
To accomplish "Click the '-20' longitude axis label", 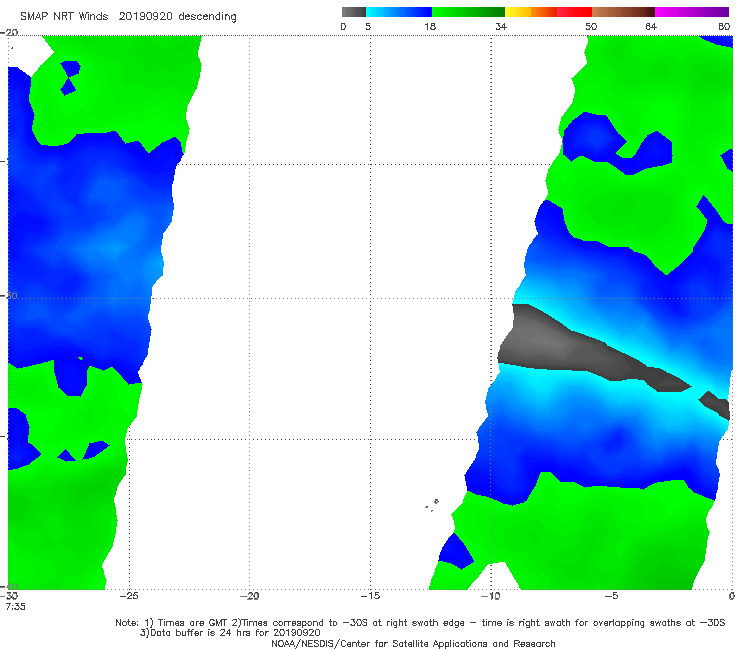I will coord(249,596).
